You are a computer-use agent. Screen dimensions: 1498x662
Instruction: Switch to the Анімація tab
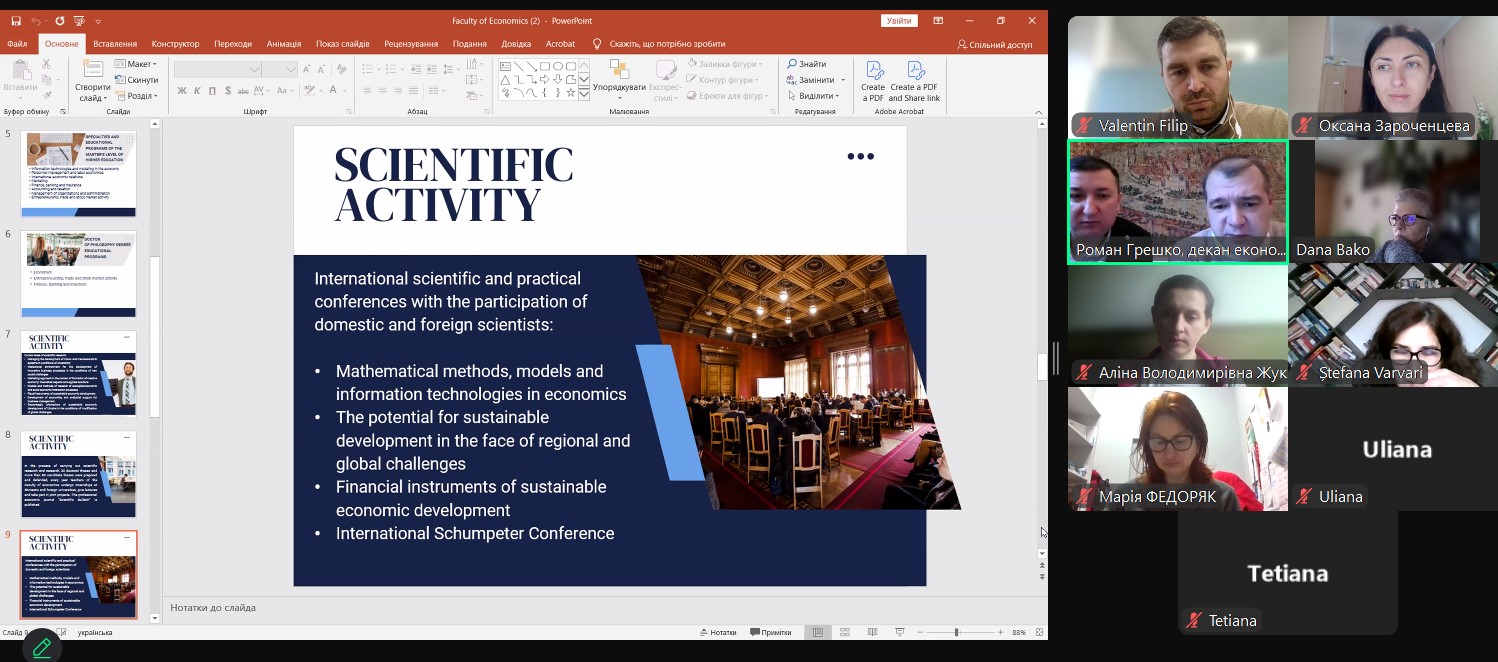(284, 44)
